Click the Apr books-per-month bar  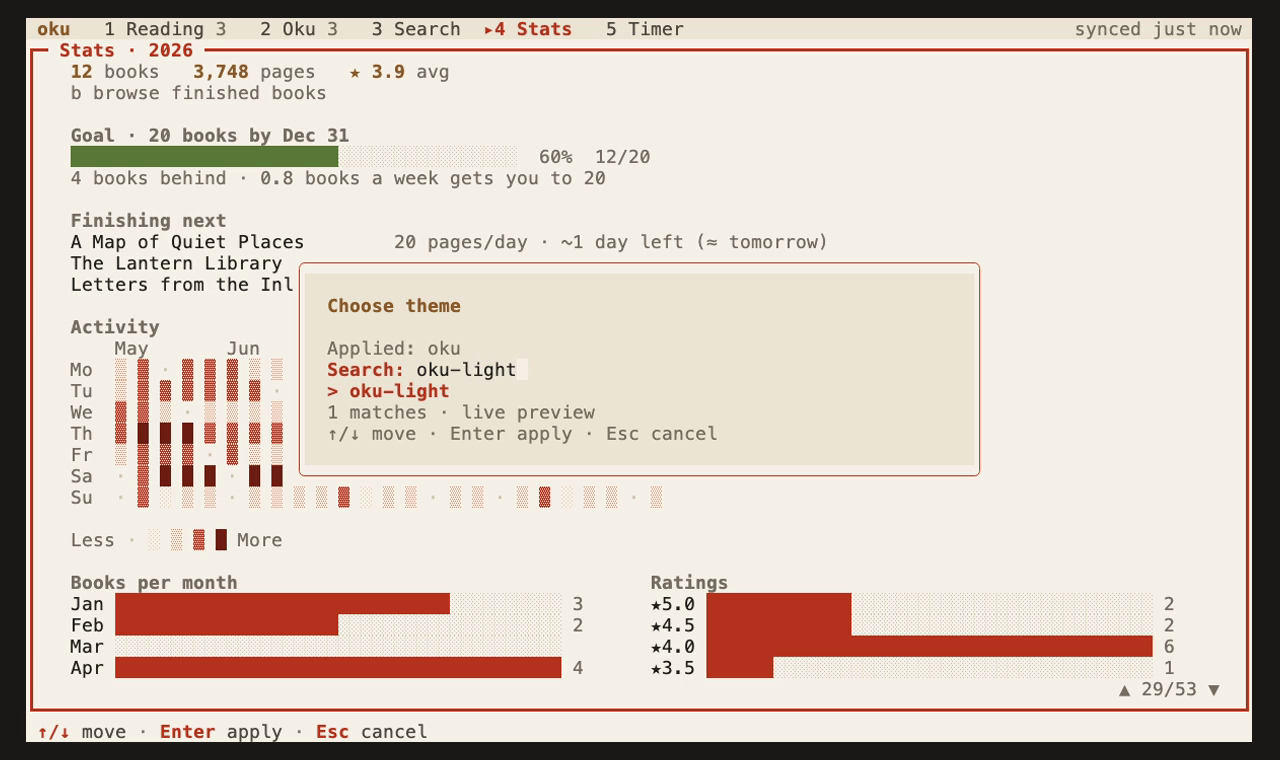click(338, 668)
